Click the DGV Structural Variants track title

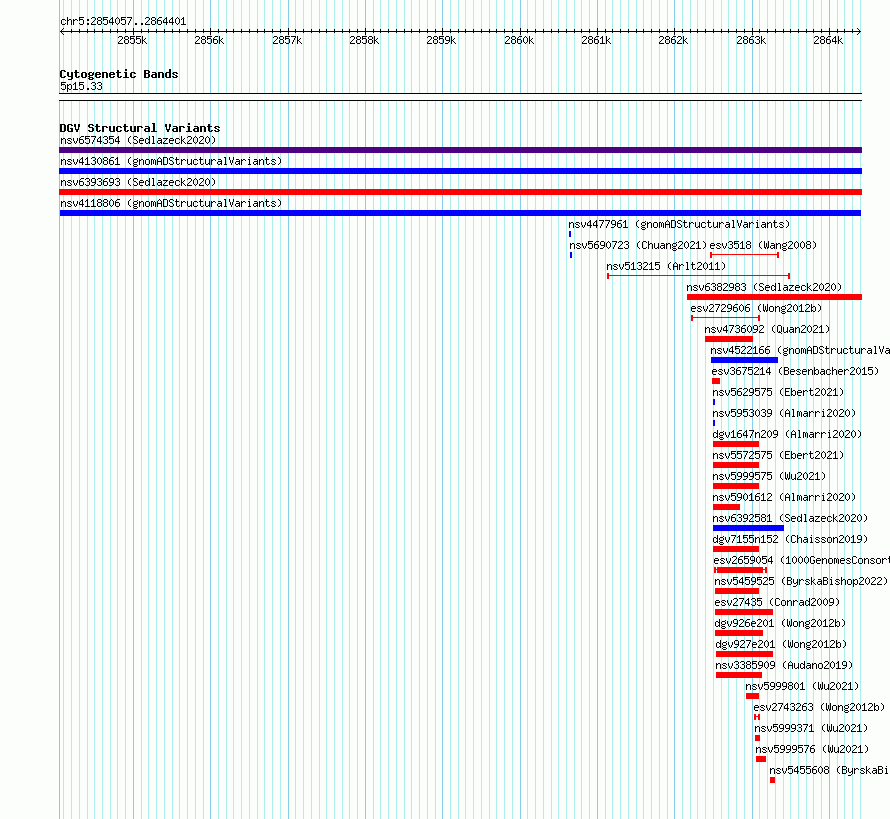pyautogui.click(x=140, y=128)
